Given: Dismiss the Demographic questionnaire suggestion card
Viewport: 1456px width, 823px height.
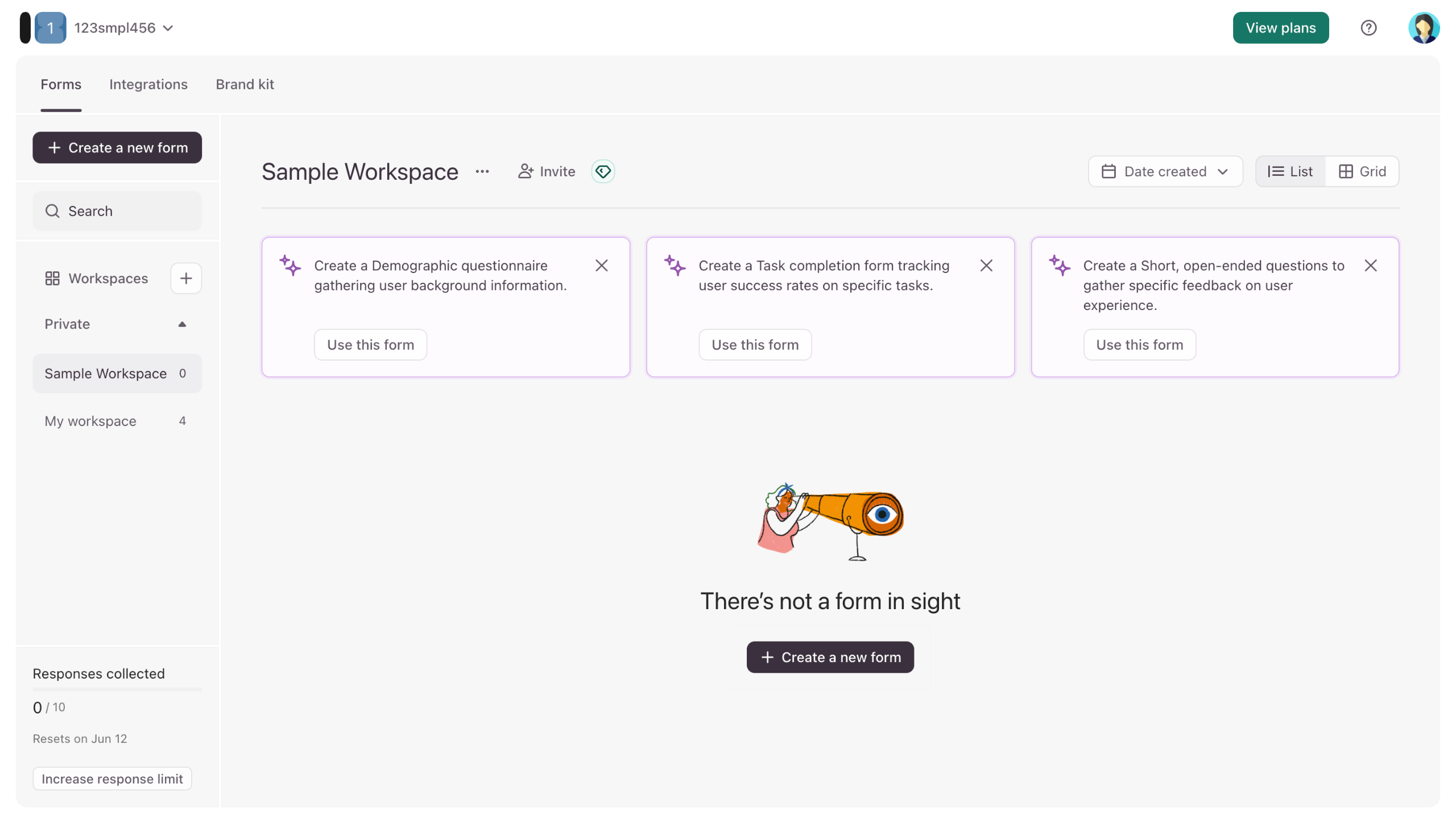Looking at the screenshot, I should point(601,266).
